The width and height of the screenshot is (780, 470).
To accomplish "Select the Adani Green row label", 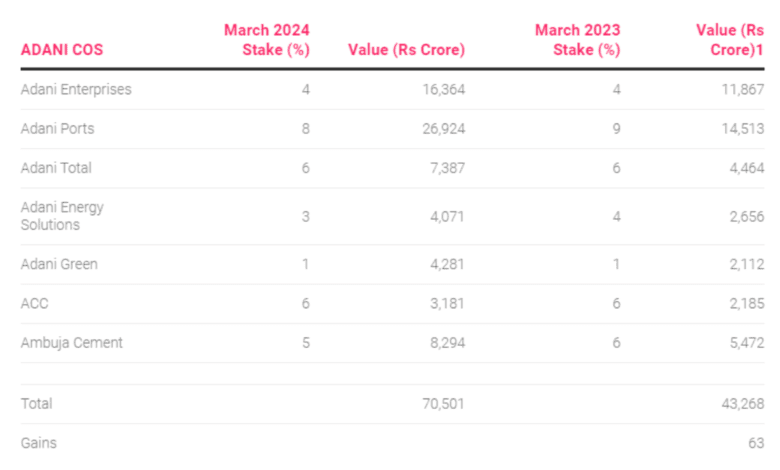I will click(x=59, y=264).
